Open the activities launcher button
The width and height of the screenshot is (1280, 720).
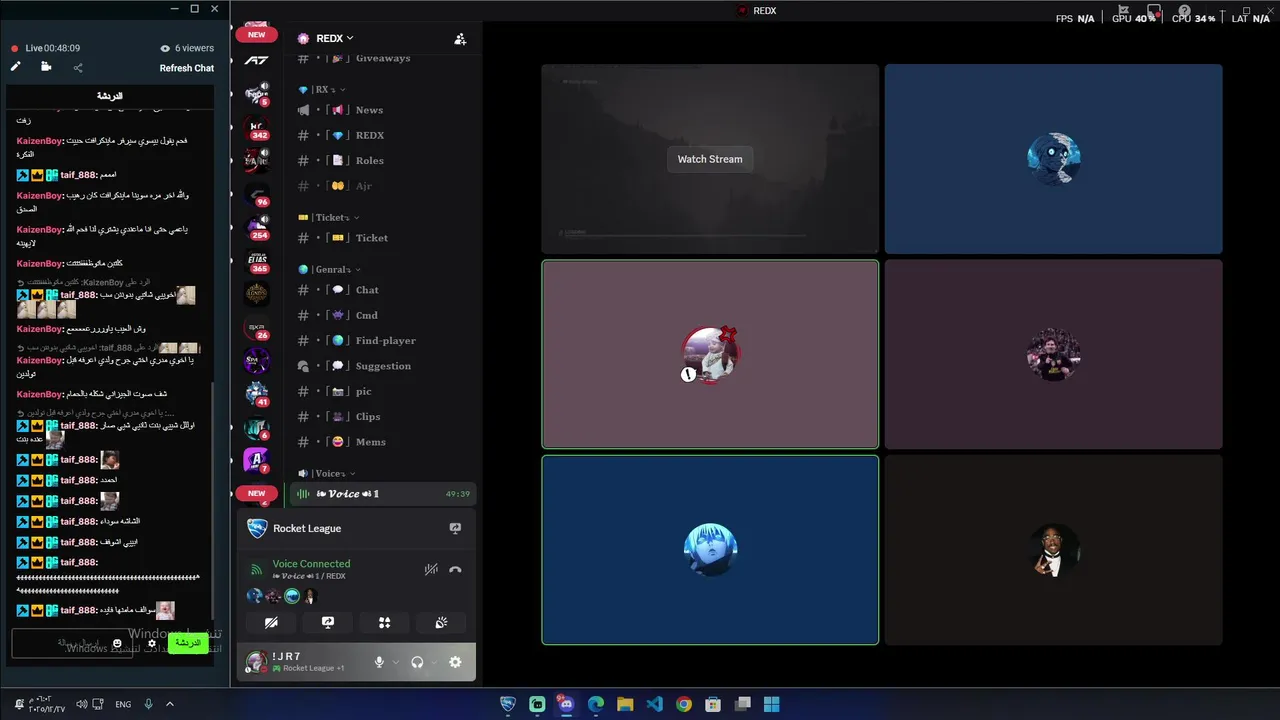tap(384, 622)
